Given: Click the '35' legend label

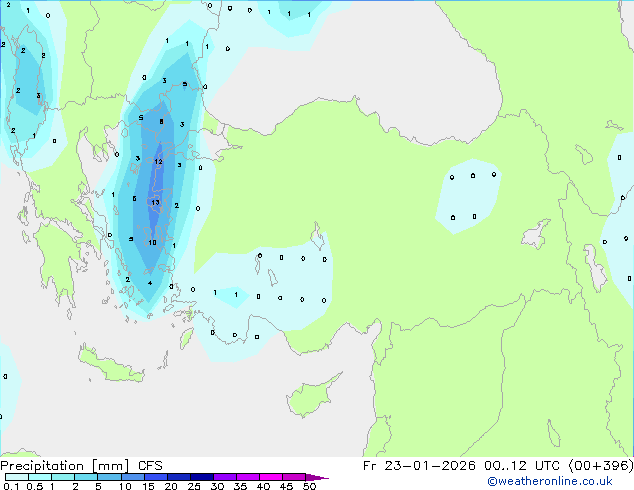Looking at the screenshot, I should (x=241, y=486).
